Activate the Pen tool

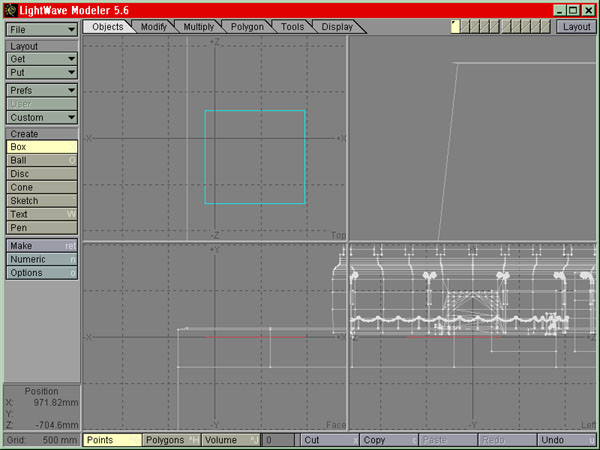(41, 228)
